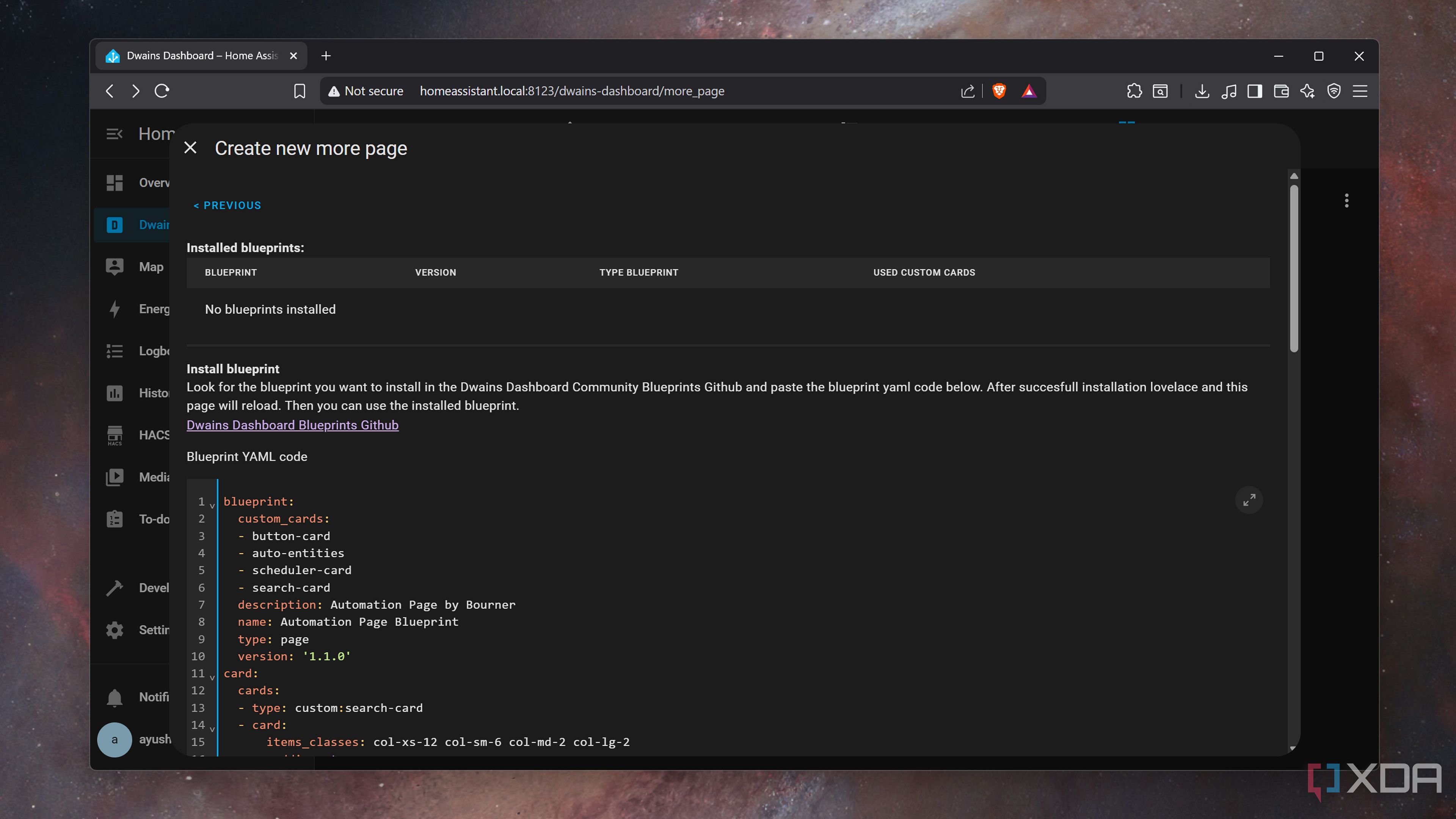Reload the current browser page

click(162, 91)
